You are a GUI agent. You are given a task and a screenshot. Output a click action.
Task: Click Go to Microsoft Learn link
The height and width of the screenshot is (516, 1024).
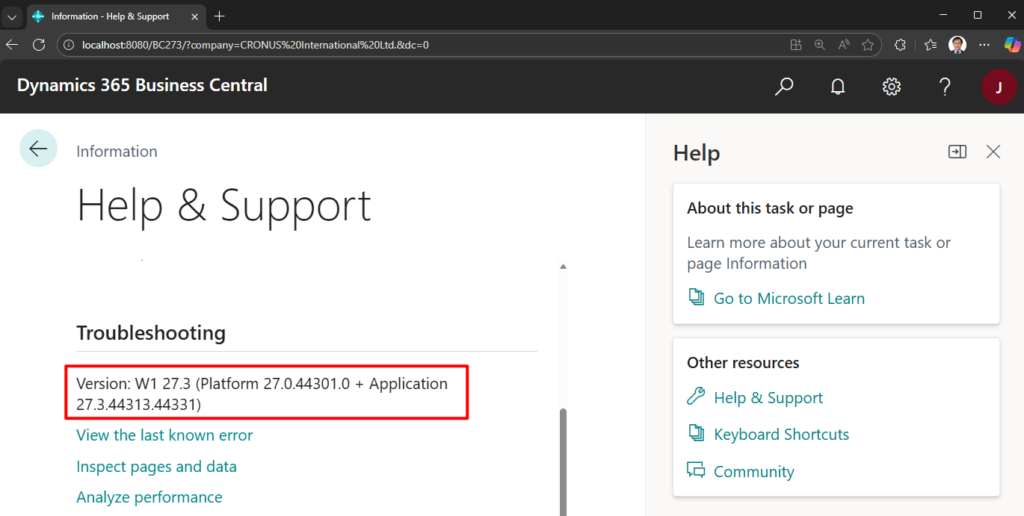click(x=788, y=298)
